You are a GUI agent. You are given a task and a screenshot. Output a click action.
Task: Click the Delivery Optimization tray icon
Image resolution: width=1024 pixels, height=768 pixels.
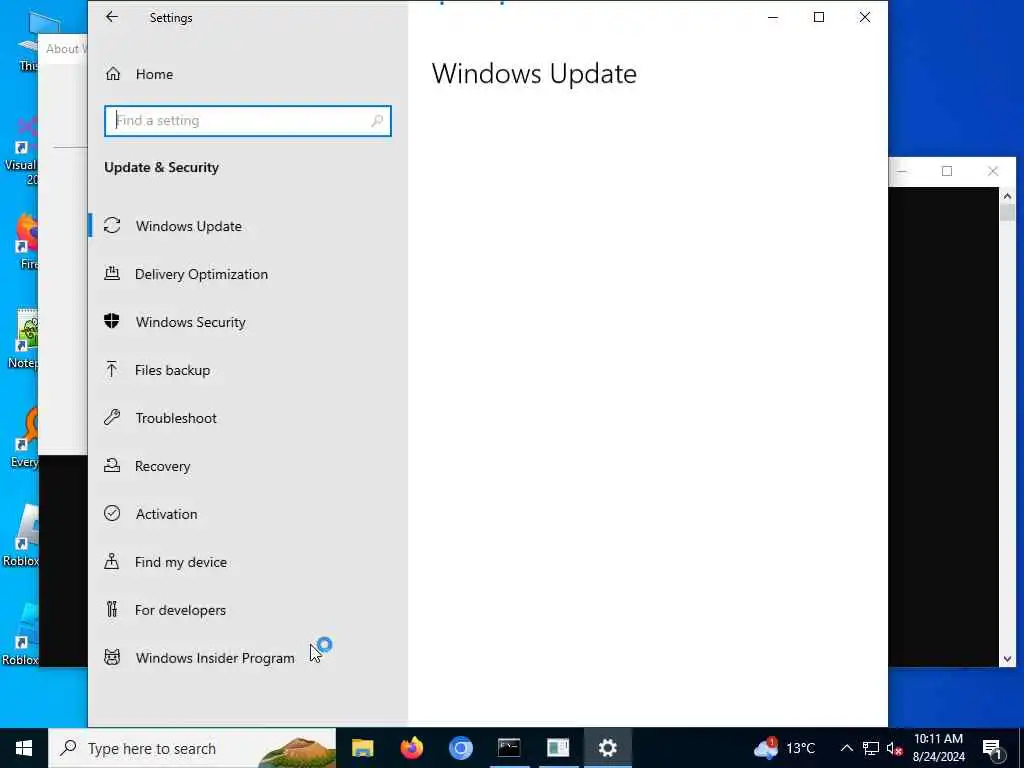(x=112, y=274)
